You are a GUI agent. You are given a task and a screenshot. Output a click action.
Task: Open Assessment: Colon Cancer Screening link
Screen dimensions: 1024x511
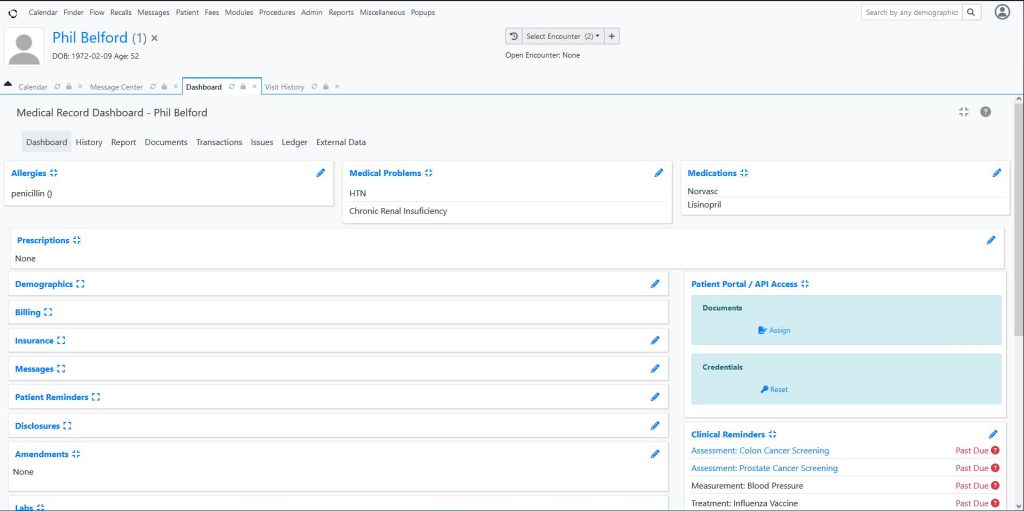click(760, 451)
